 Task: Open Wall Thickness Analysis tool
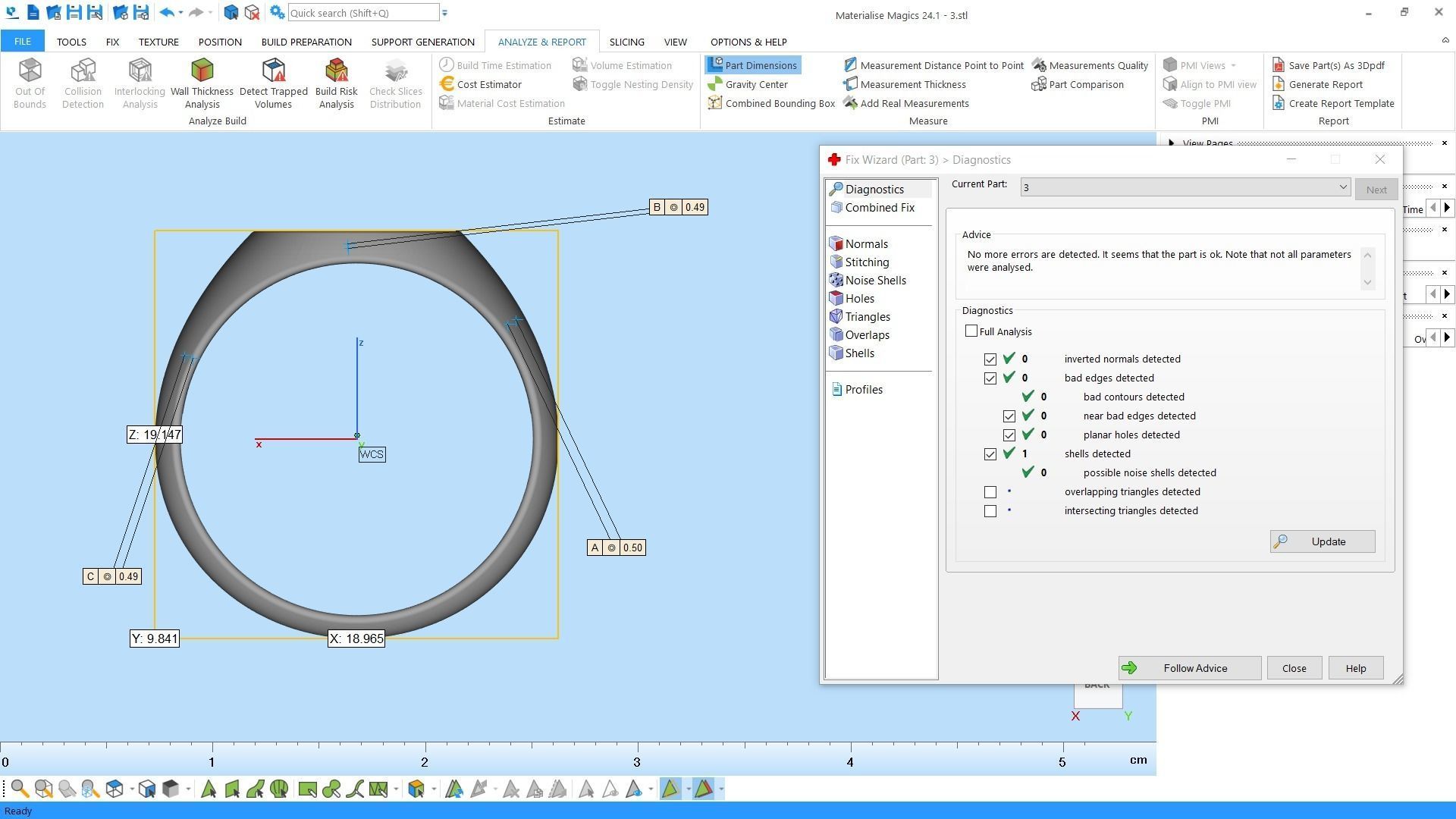click(x=202, y=83)
